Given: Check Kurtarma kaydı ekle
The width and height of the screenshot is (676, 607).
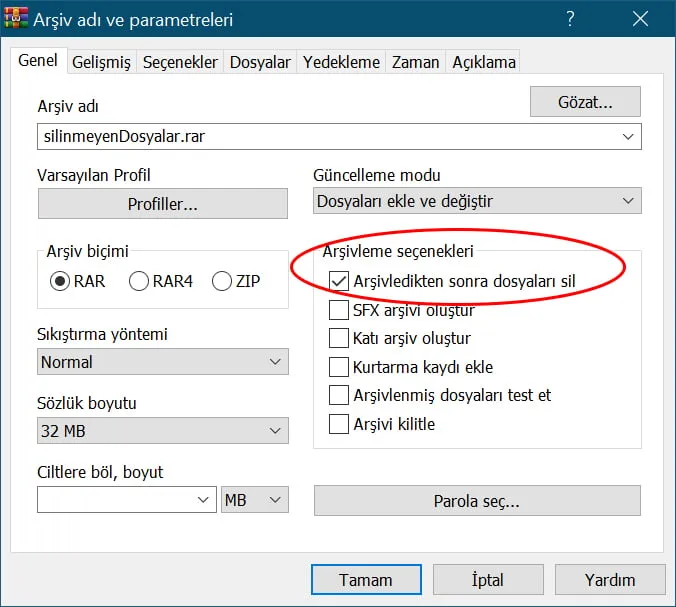Looking at the screenshot, I should point(410,367).
